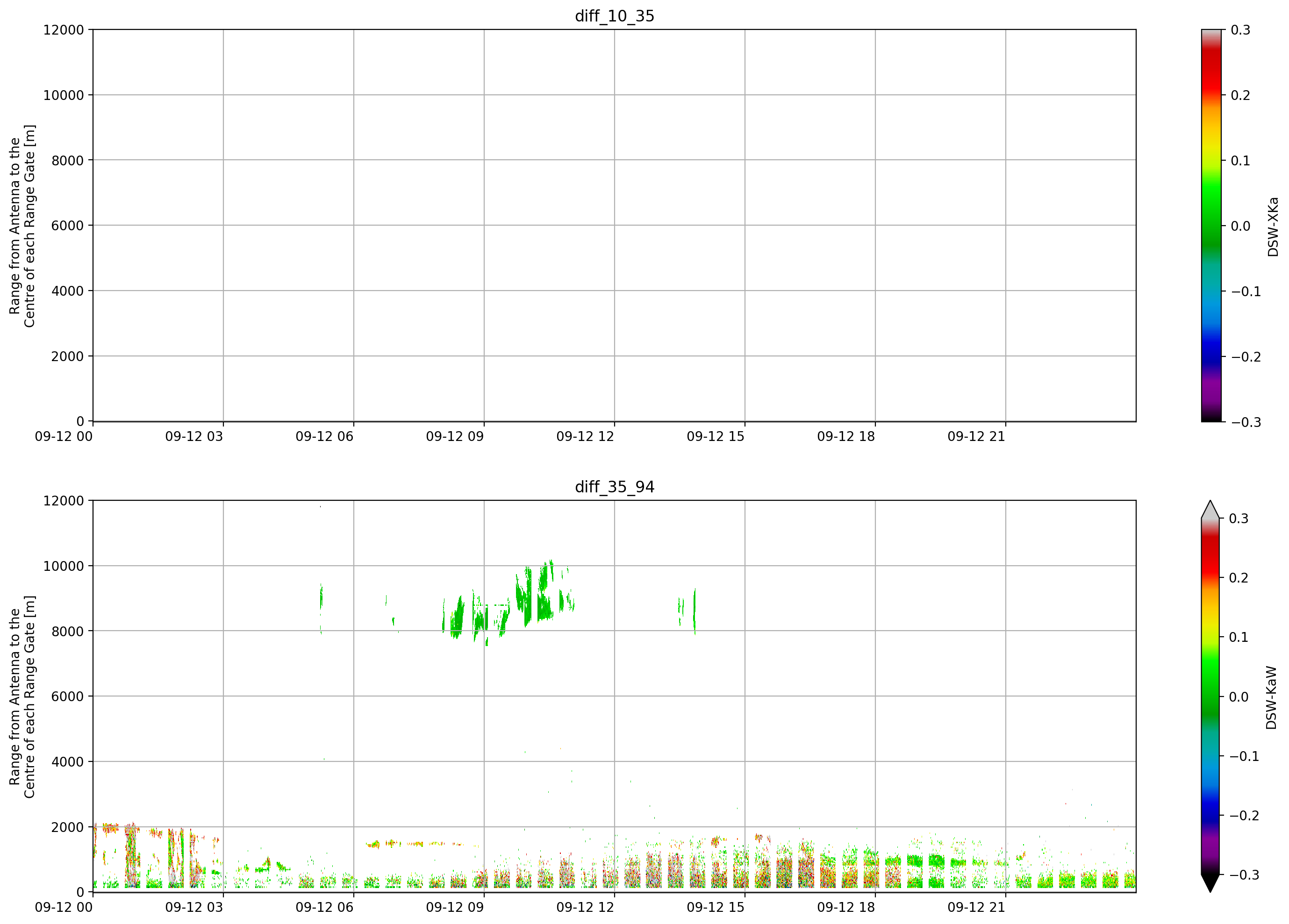This screenshot has width=1289, height=924.
Task: Click the grey upper extend arrow on DSW-KaW colorbar
Action: coord(1210,510)
